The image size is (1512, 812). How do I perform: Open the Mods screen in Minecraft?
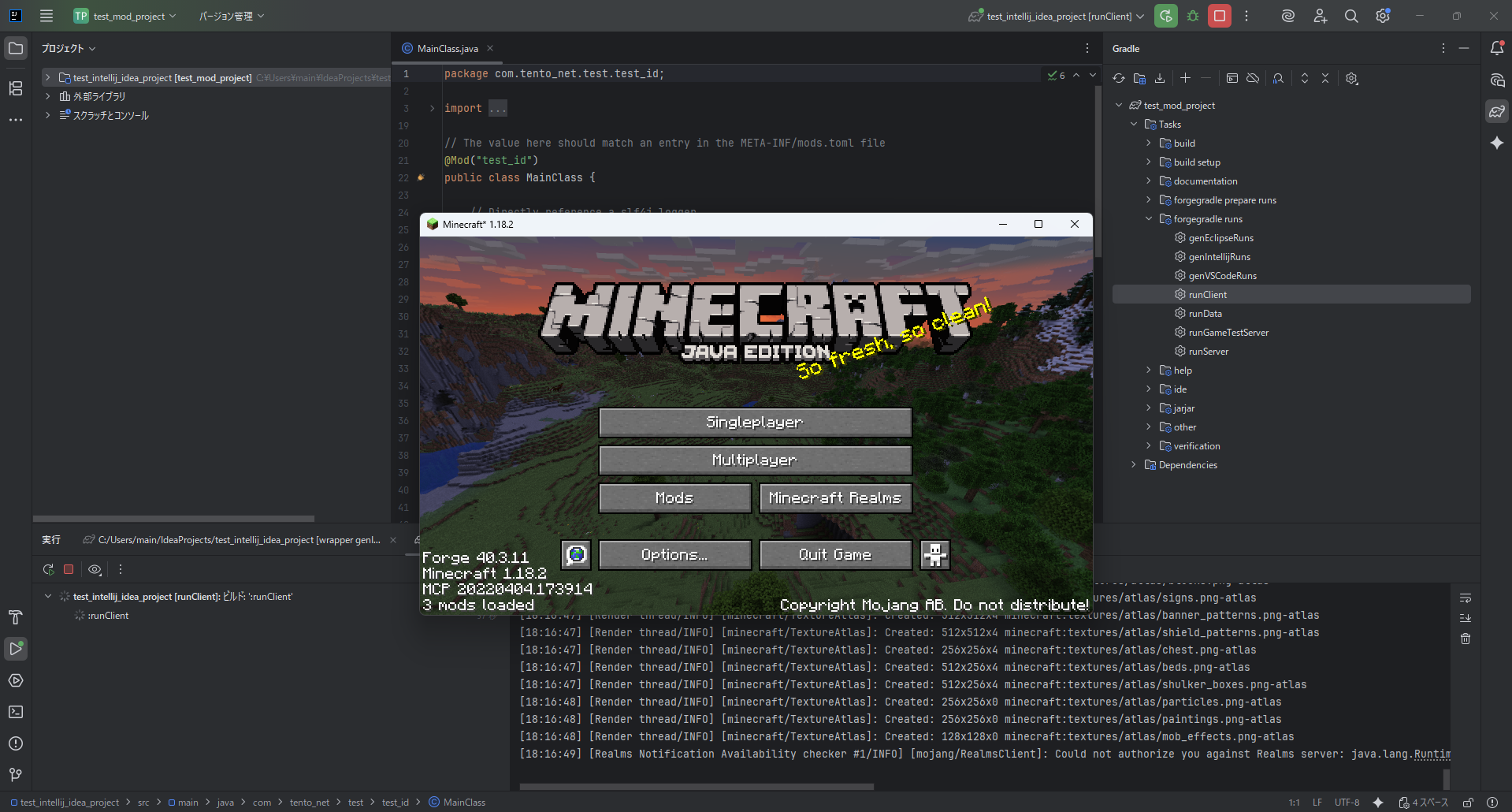pyautogui.click(x=674, y=497)
